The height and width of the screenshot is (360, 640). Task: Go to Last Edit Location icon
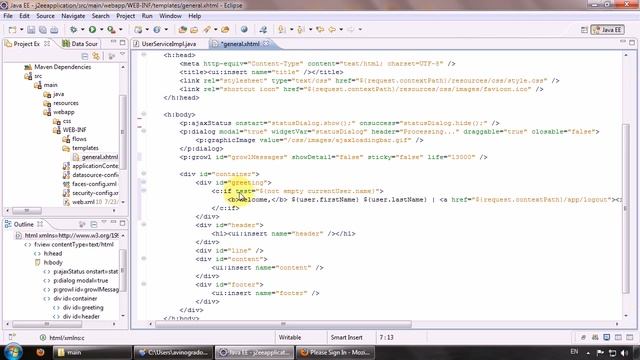click(320, 29)
